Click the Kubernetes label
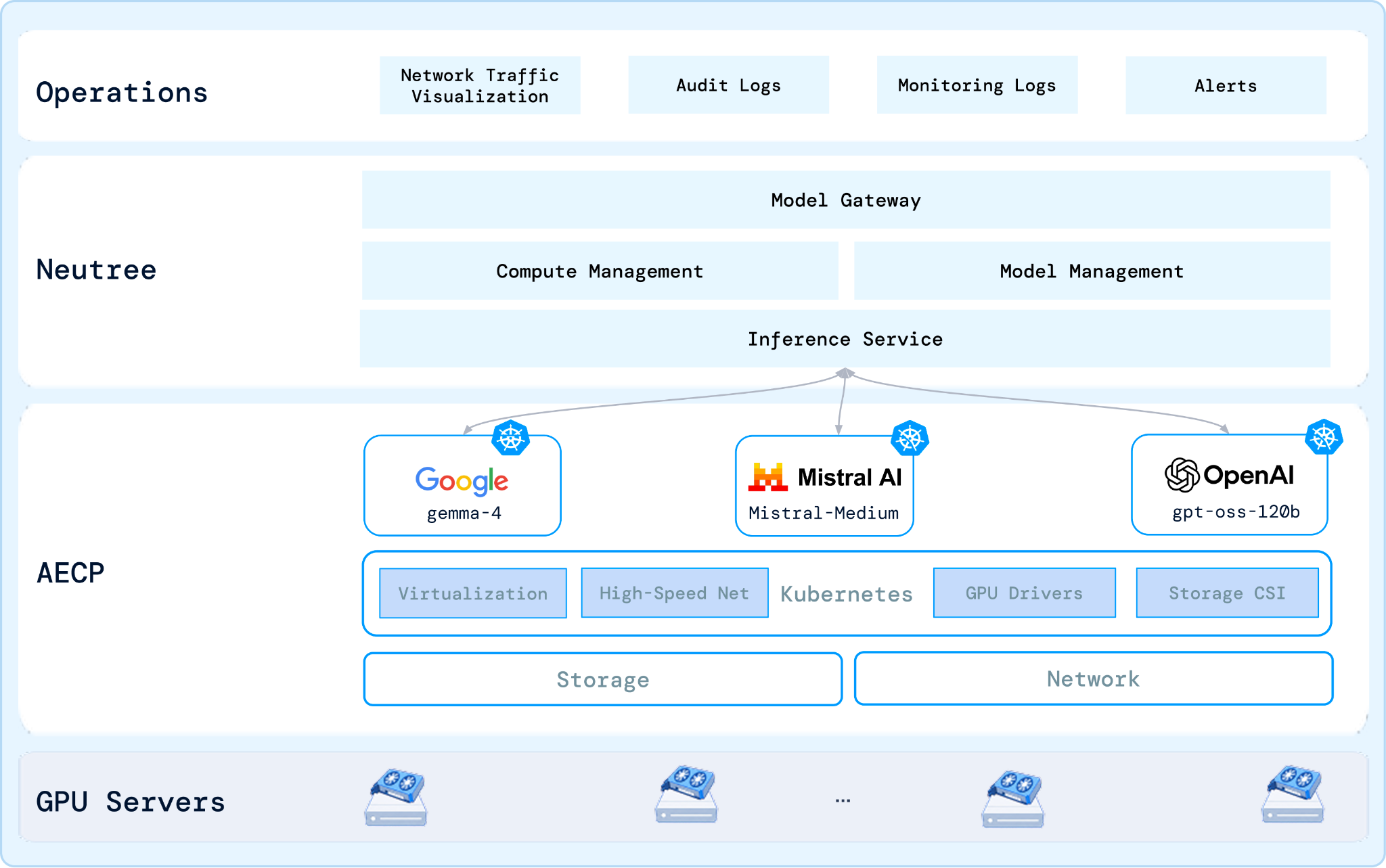The image size is (1386, 868). 847,594
